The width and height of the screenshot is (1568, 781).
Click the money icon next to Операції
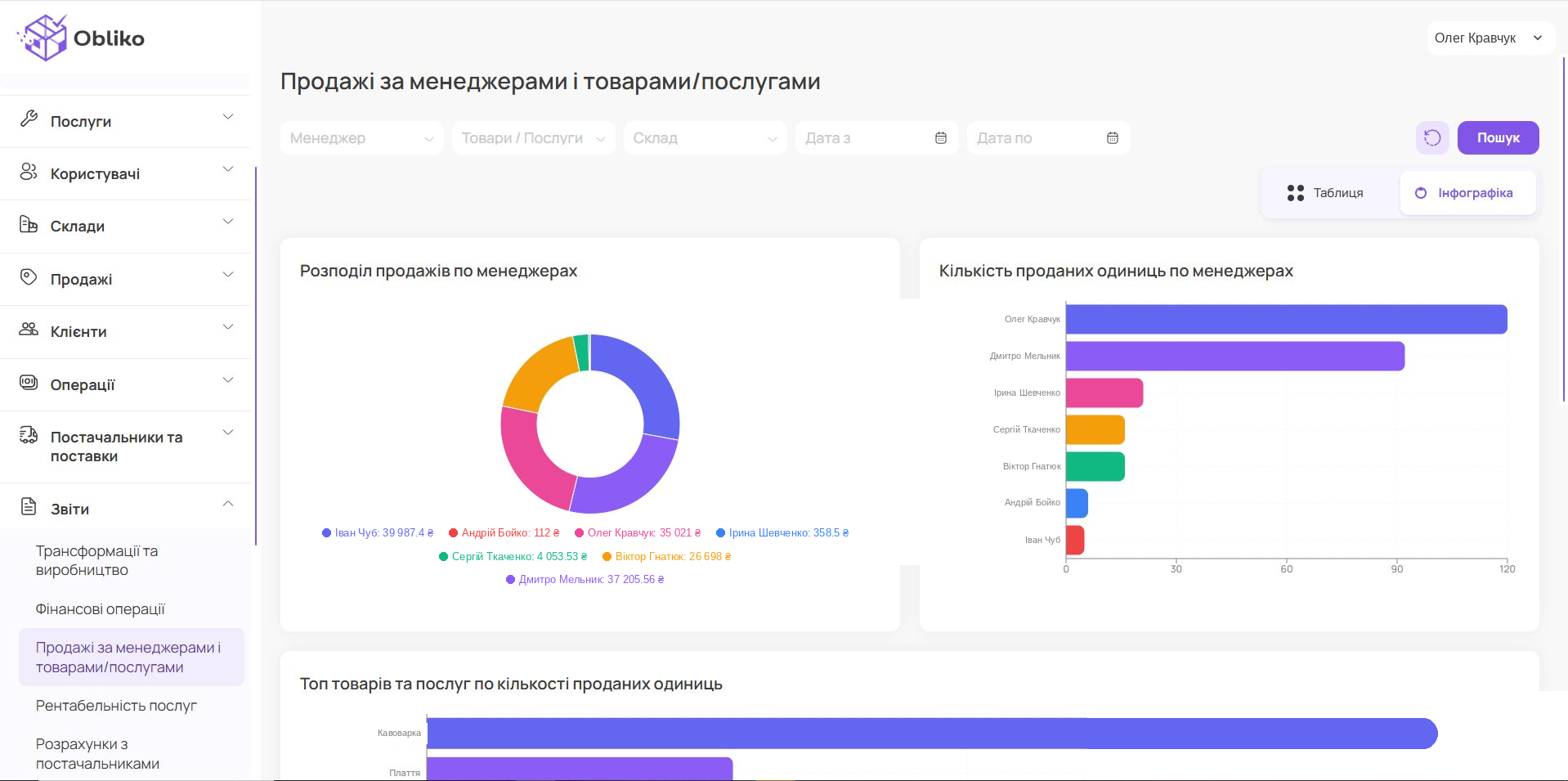pos(29,382)
